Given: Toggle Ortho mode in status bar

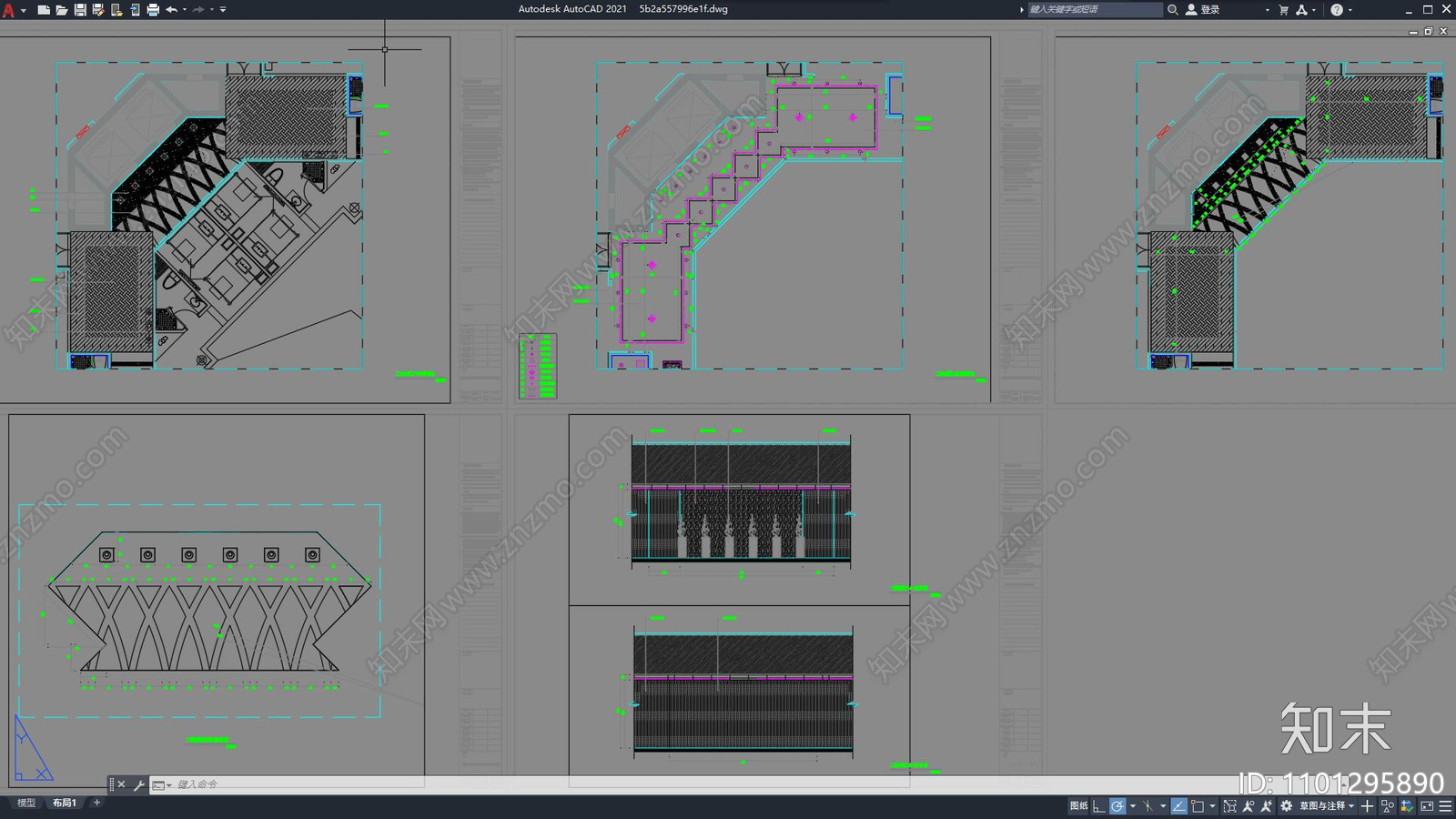Looking at the screenshot, I should (x=1099, y=806).
